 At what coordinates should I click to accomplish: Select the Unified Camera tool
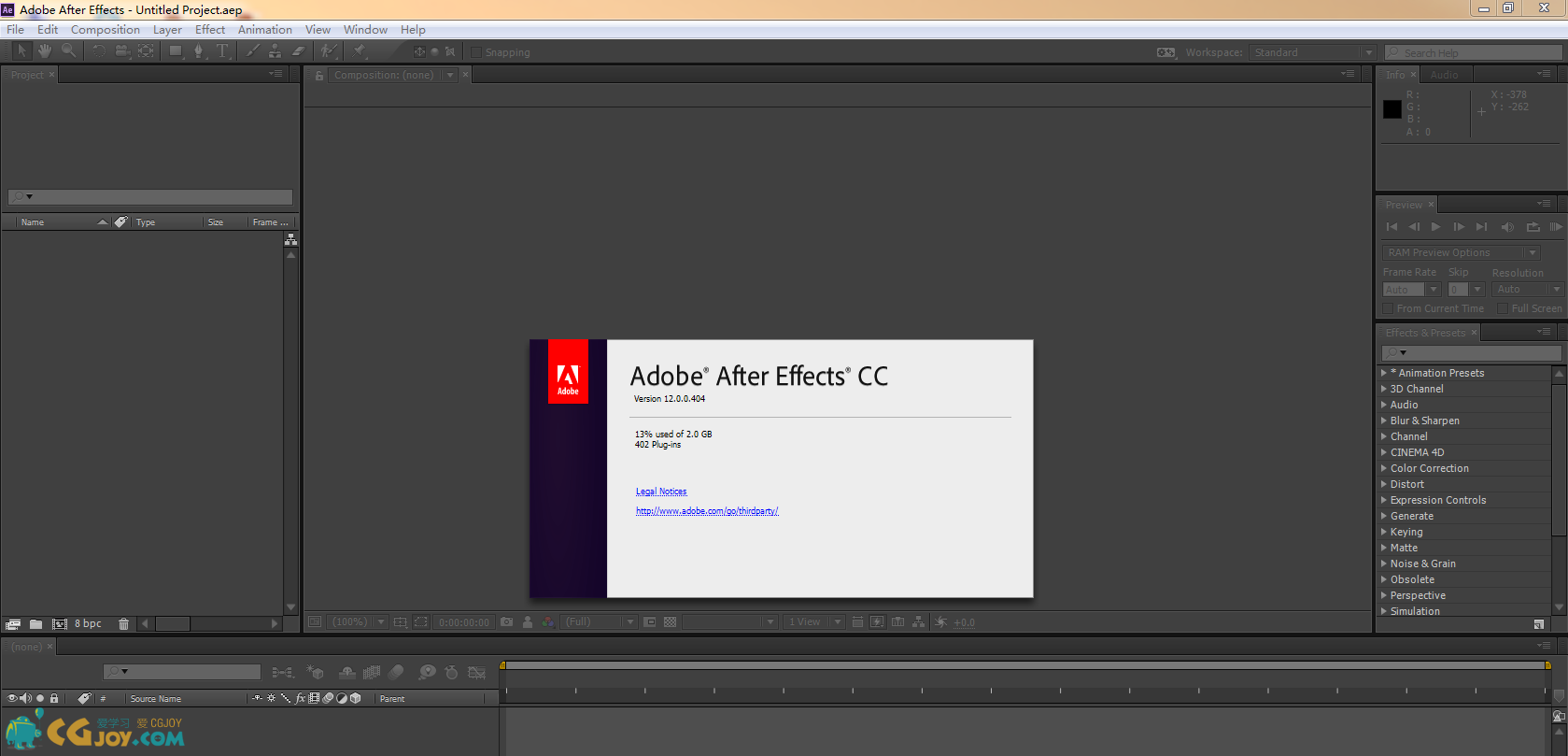click(x=122, y=51)
